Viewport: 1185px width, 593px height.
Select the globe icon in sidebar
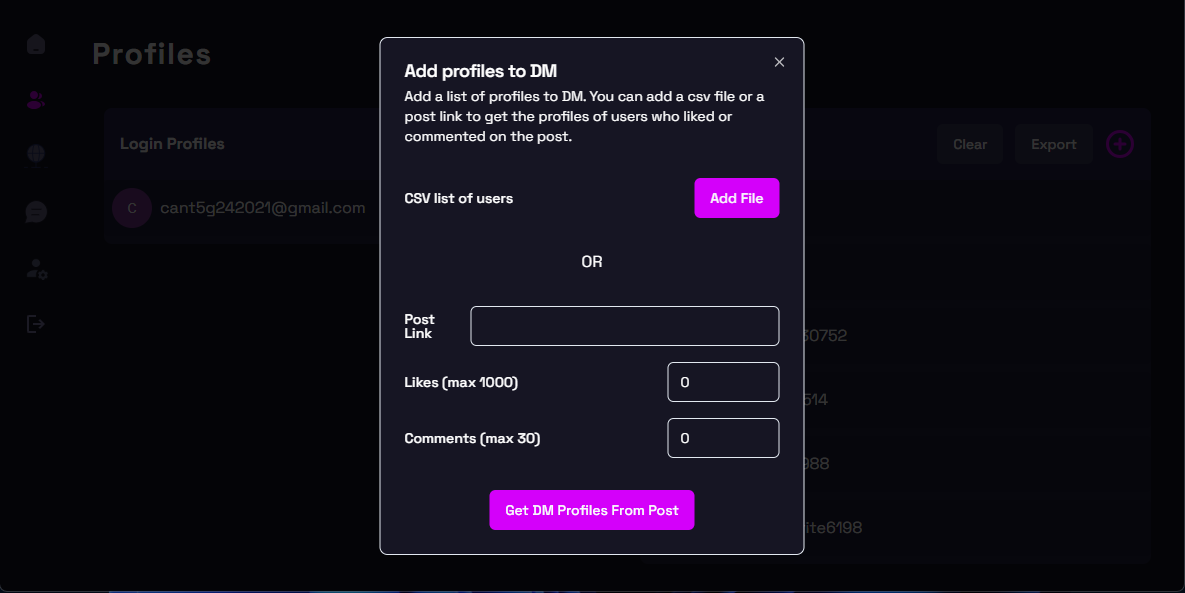point(36,153)
